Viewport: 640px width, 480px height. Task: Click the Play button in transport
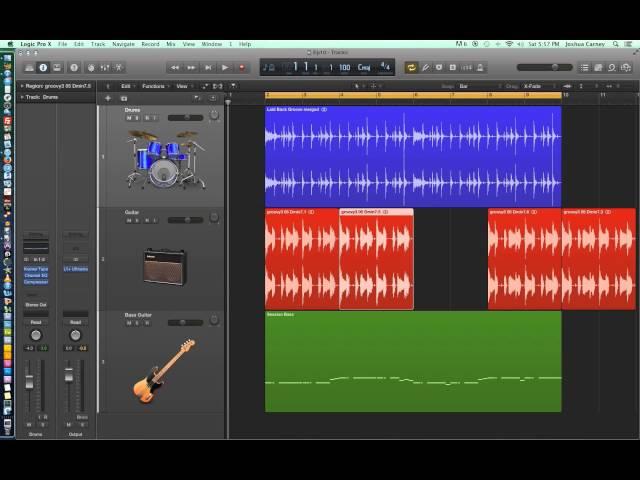pyautogui.click(x=225, y=67)
